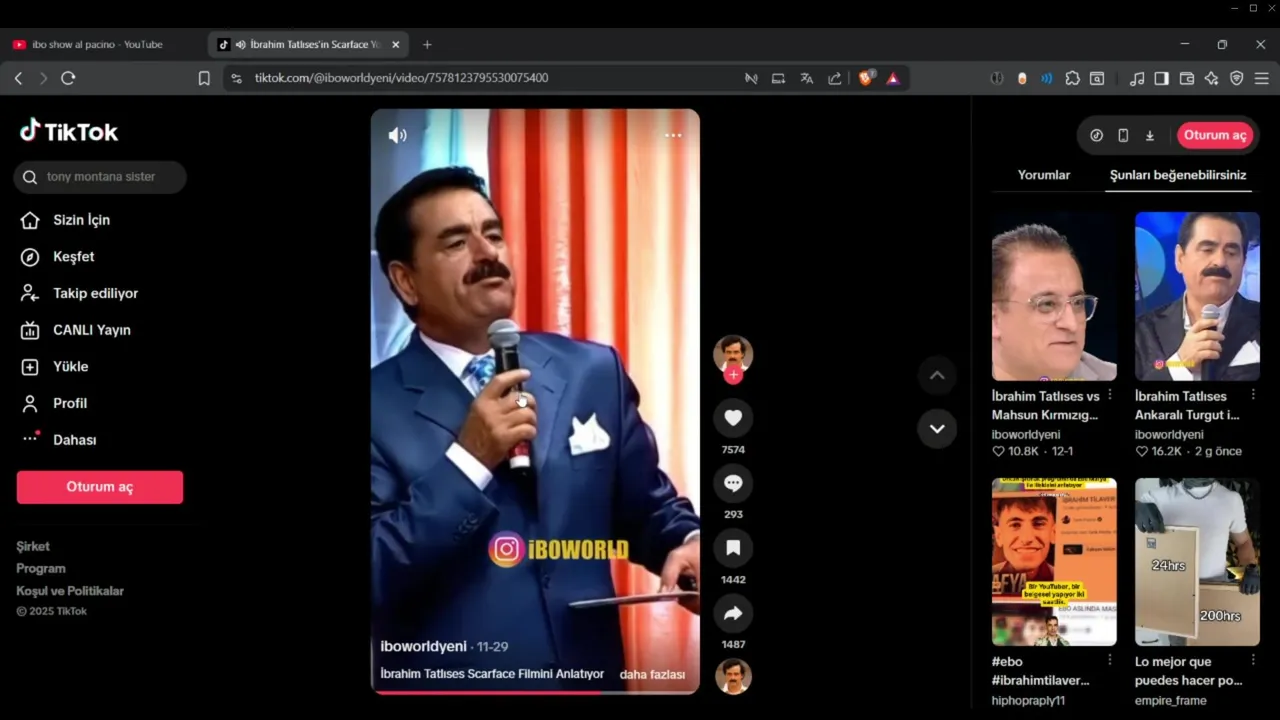Image resolution: width=1280 pixels, height=720 pixels.
Task: Open the empire_frame profile link
Action: point(1173,701)
